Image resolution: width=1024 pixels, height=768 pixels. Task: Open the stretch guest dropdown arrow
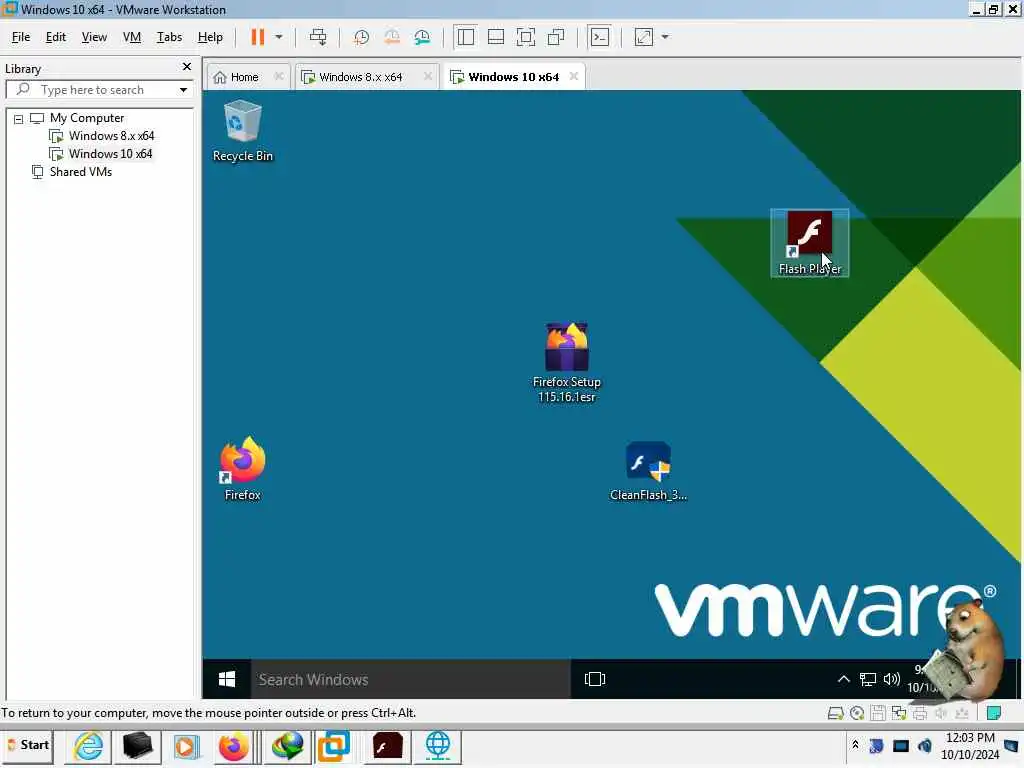point(665,37)
